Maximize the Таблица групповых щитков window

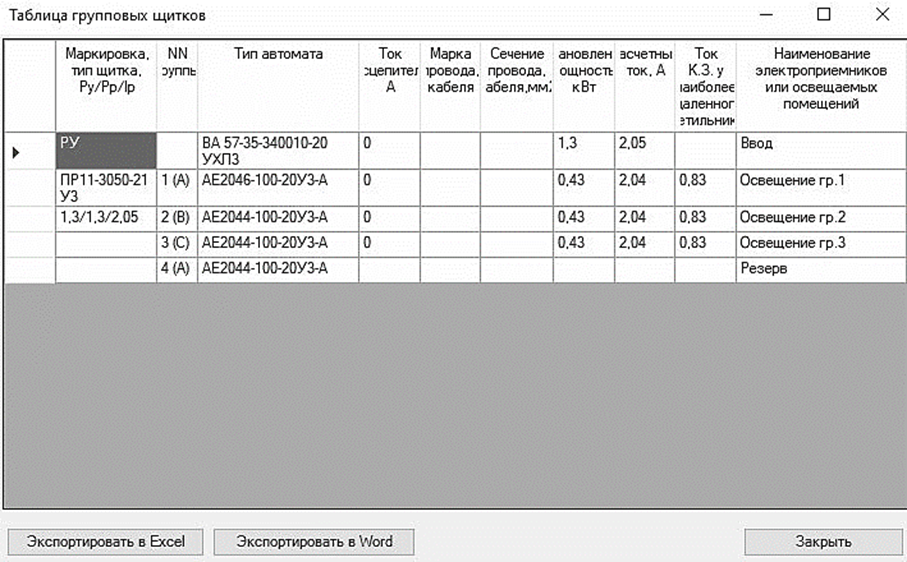pyautogui.click(x=824, y=15)
